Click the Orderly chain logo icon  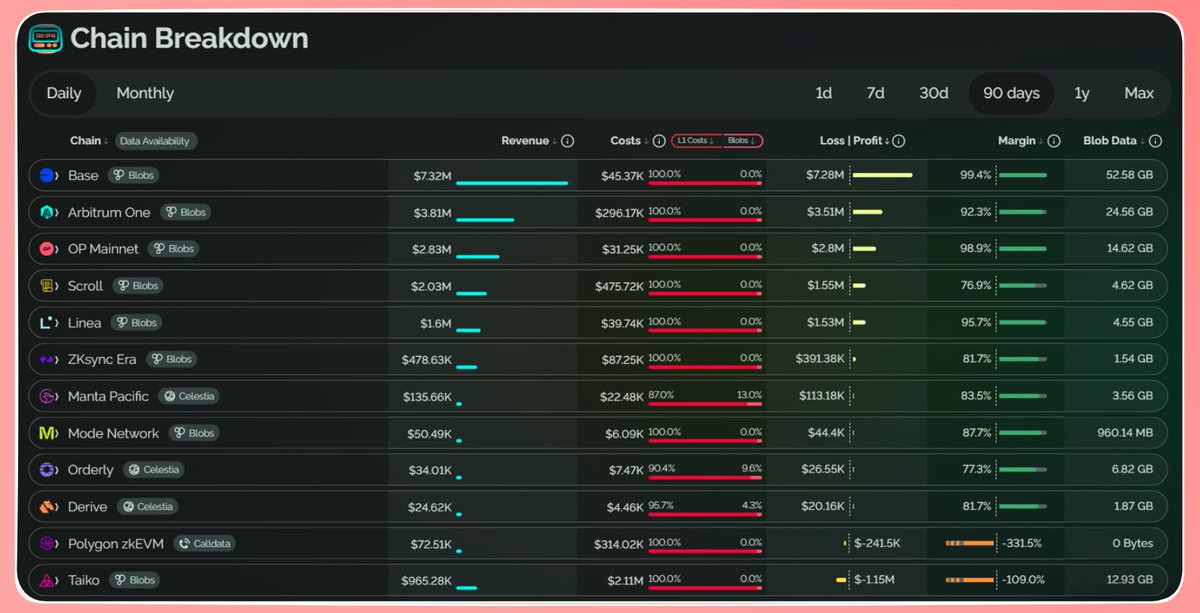pyautogui.click(x=47, y=470)
